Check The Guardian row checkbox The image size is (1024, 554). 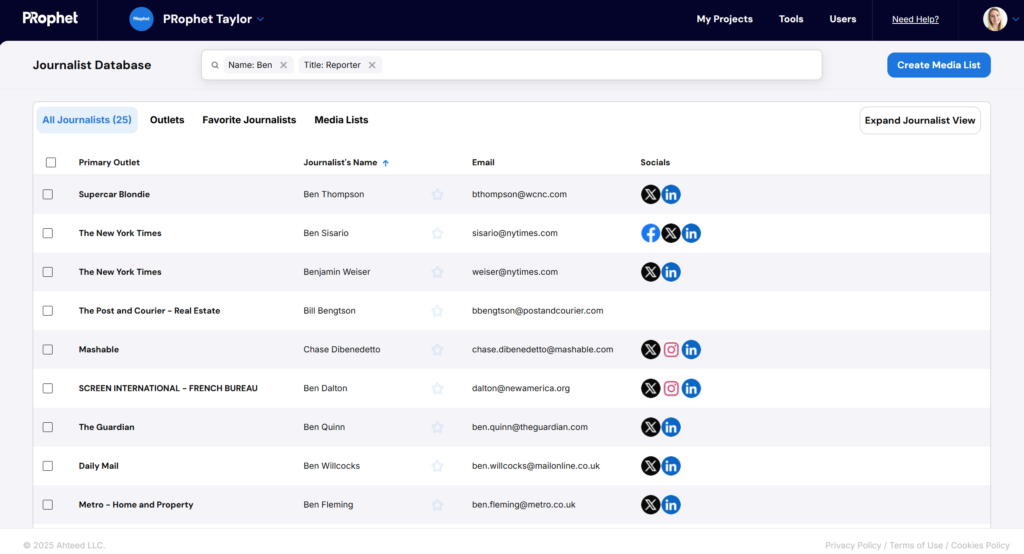pyautogui.click(x=48, y=427)
